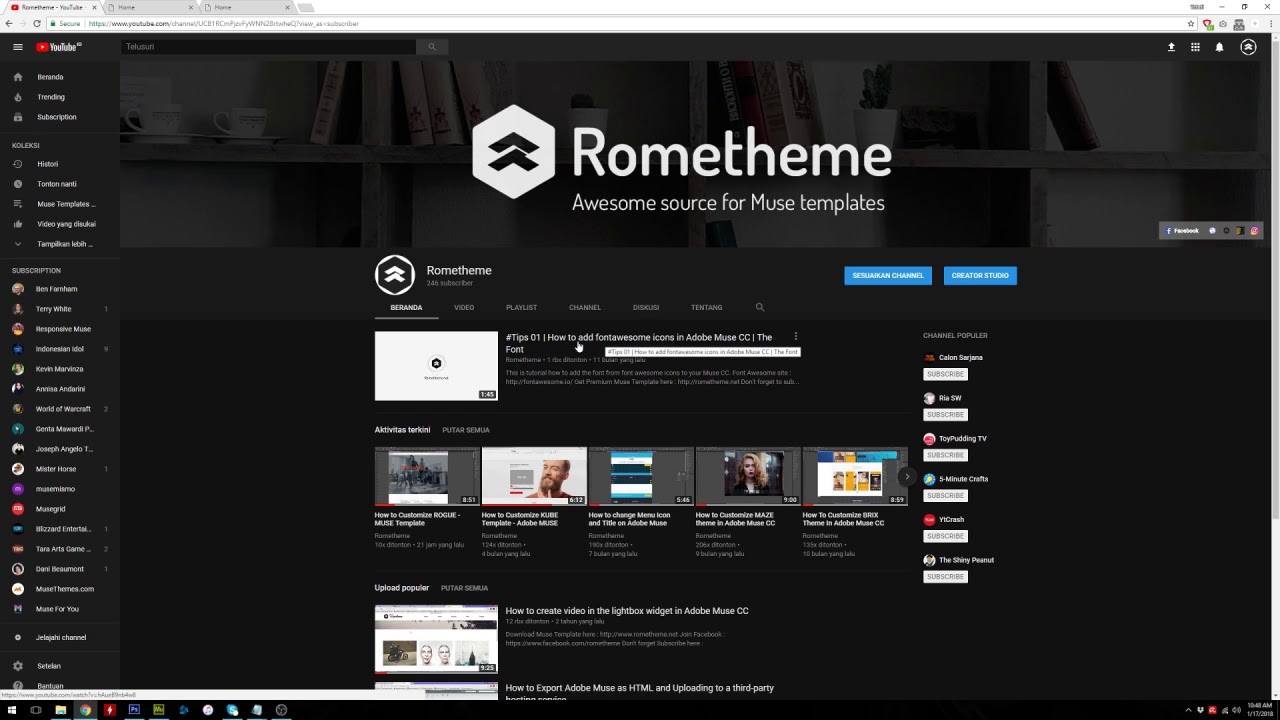1280x720 pixels.
Task: Click the browser back arrow
Action: (9, 23)
